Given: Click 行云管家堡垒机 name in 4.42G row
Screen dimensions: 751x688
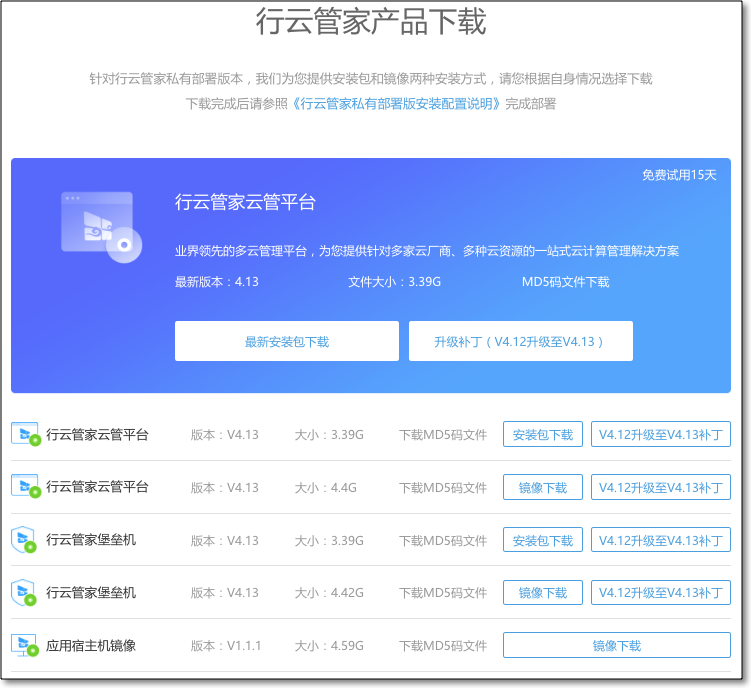Looking at the screenshot, I should (x=91, y=593).
